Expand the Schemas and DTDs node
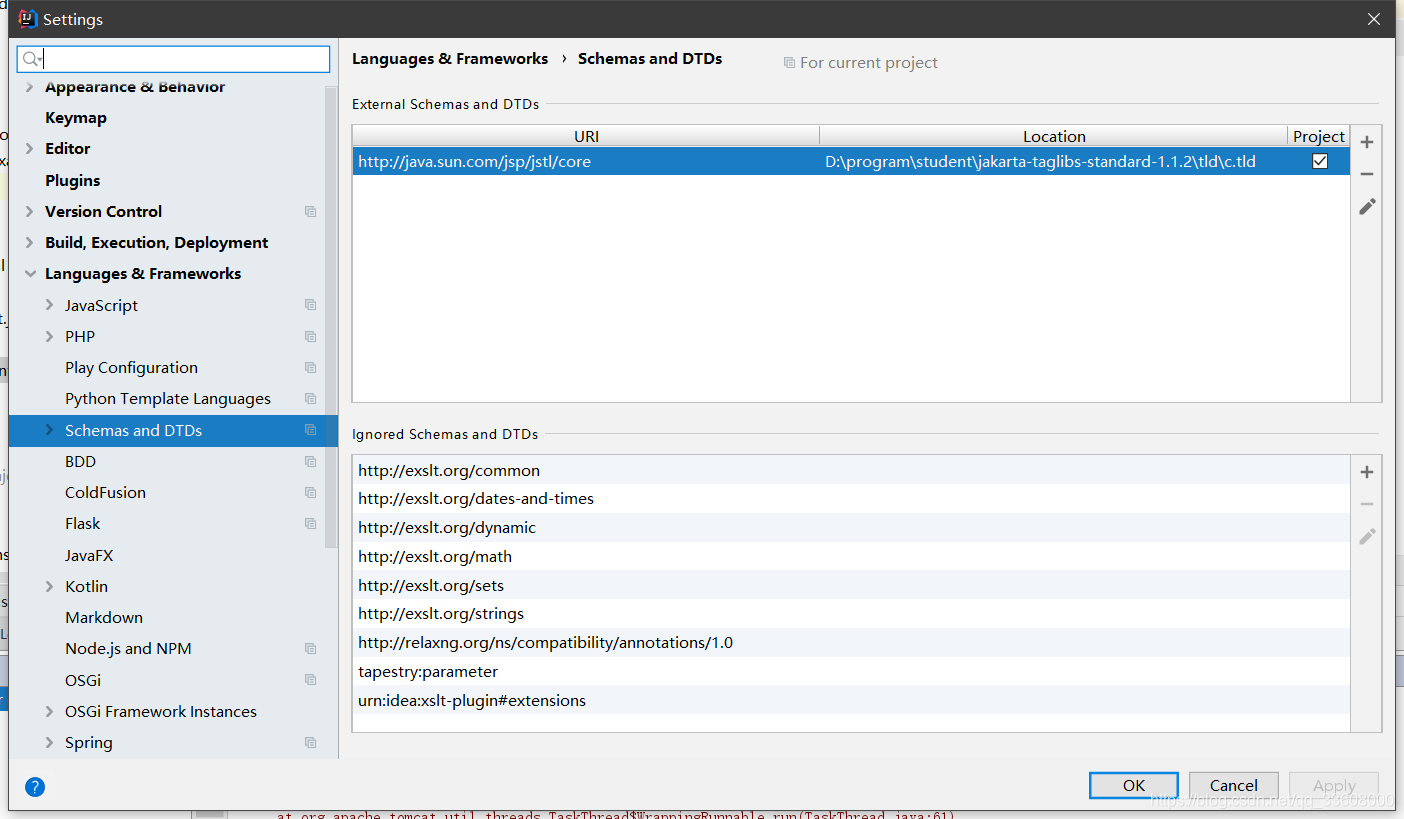This screenshot has height=819, width=1404. (49, 430)
